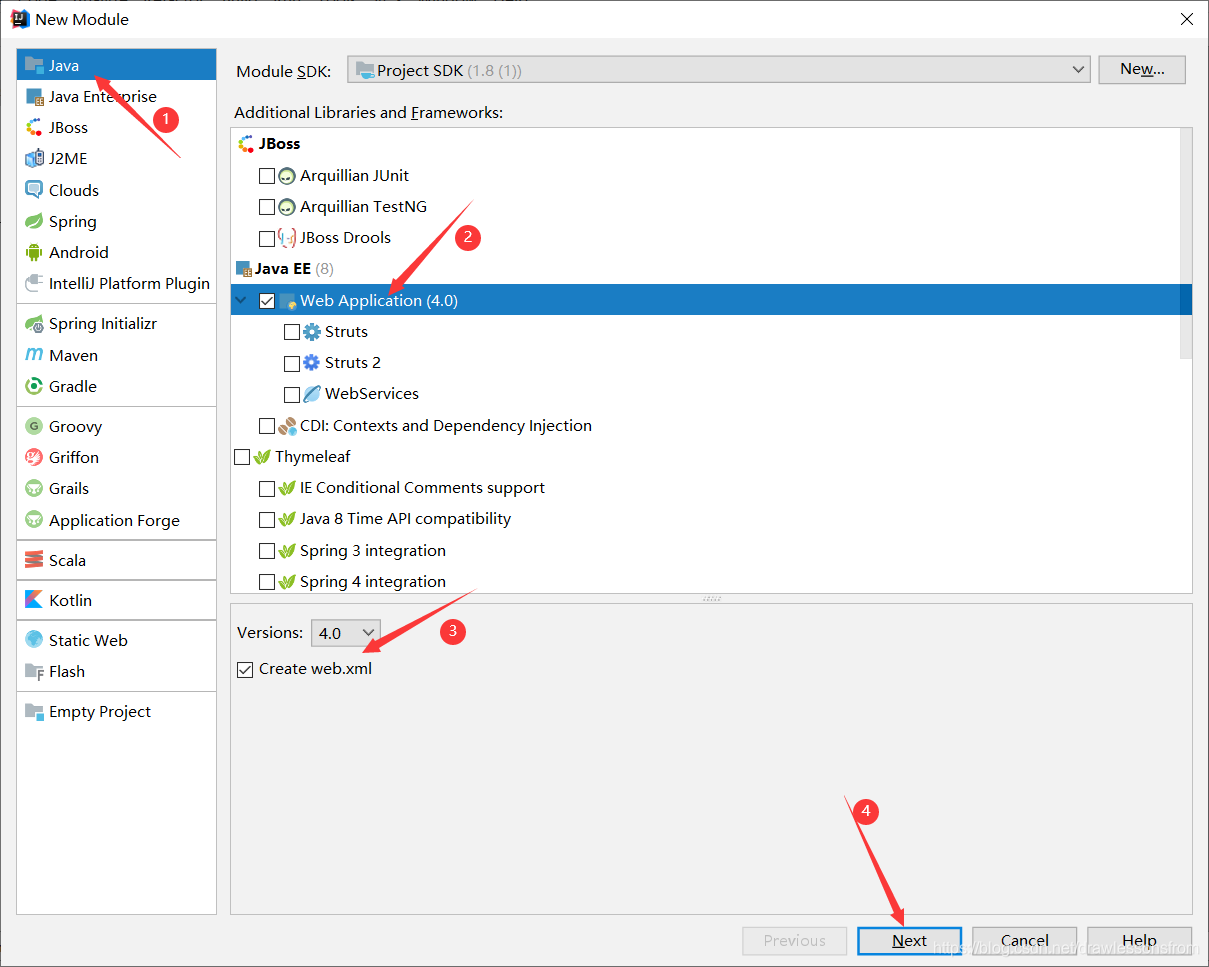Check the Struts framework checkbox
1209x967 pixels.
coord(292,331)
